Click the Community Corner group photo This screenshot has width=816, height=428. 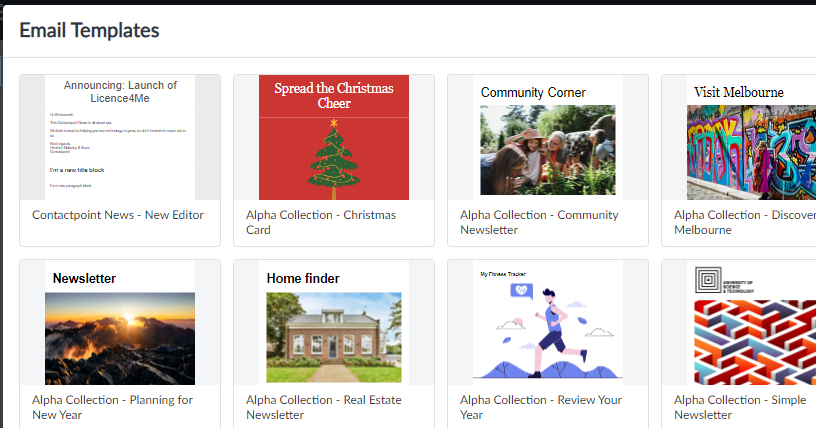click(548, 150)
